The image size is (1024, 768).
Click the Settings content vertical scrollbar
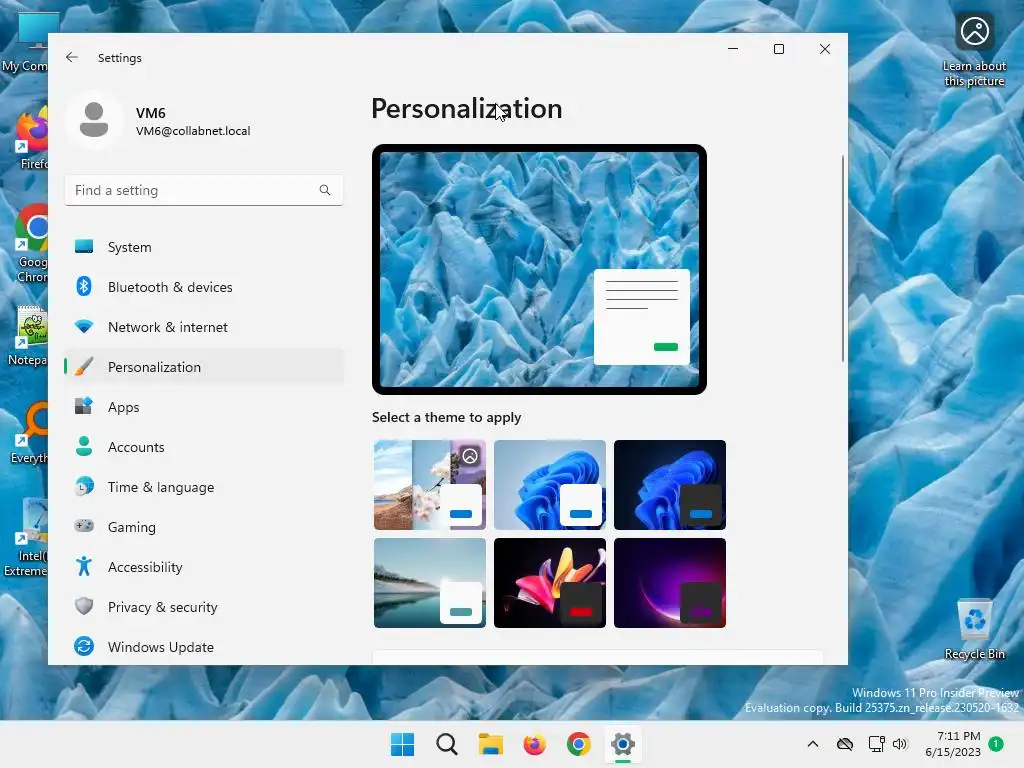pyautogui.click(x=842, y=258)
